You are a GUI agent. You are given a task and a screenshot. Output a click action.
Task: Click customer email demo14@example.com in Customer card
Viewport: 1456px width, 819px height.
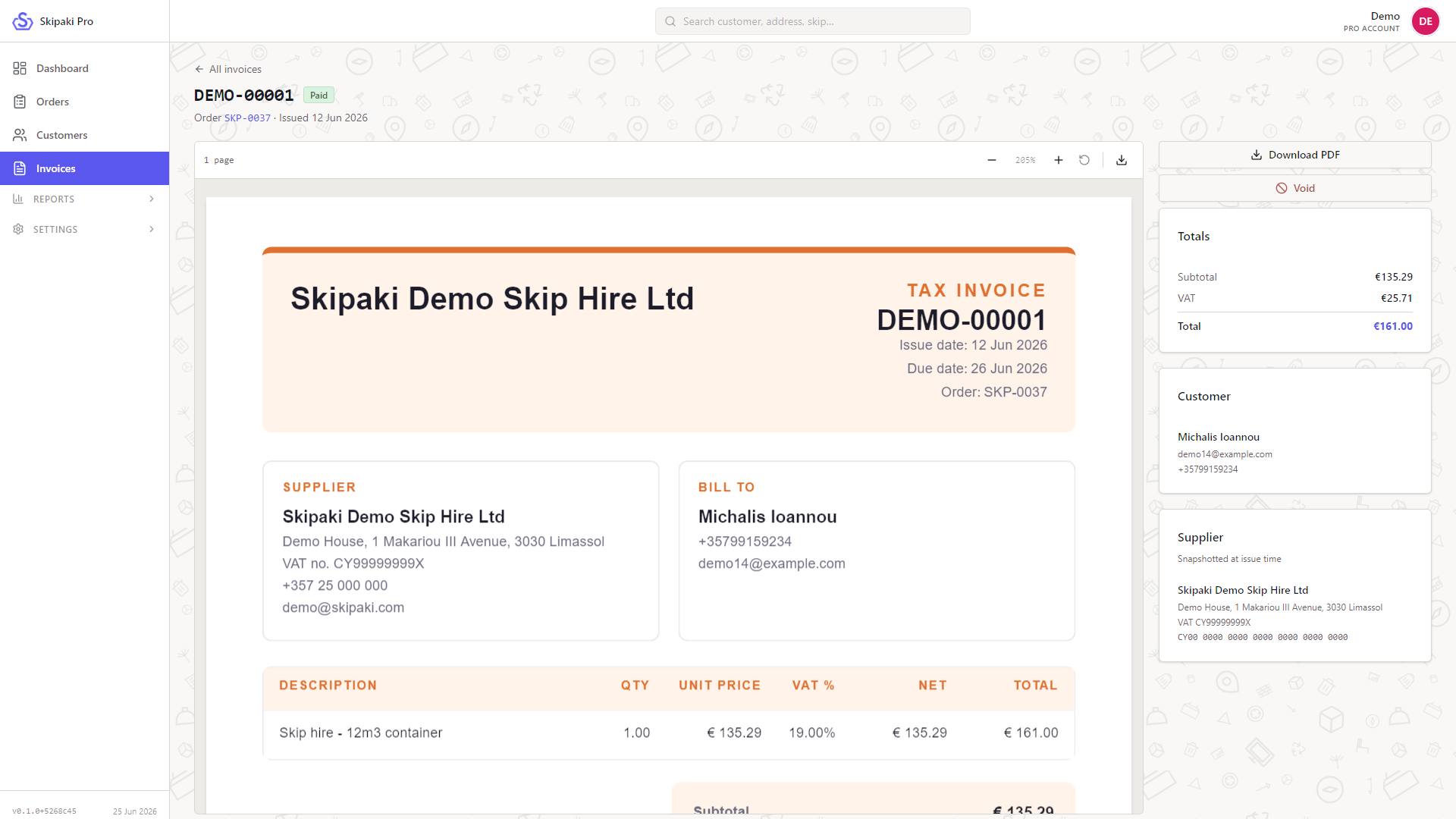1225,454
